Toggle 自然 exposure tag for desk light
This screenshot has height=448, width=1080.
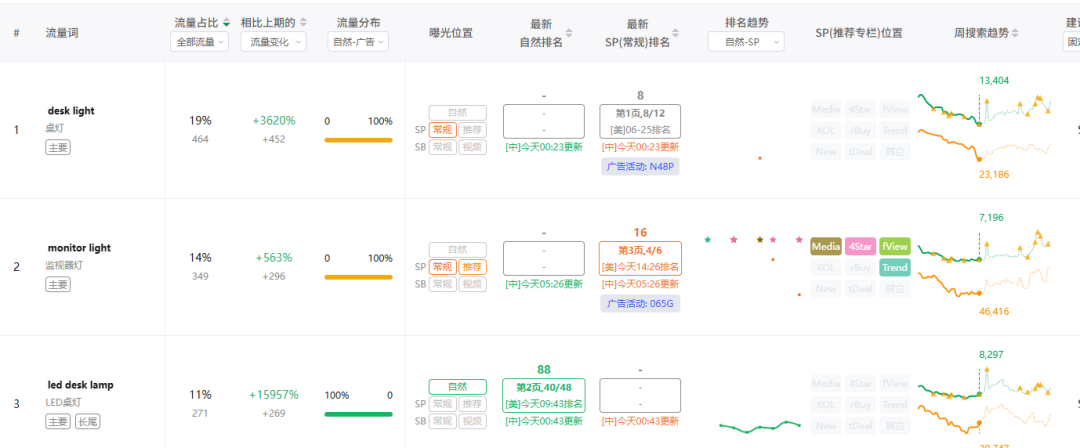tap(457, 112)
